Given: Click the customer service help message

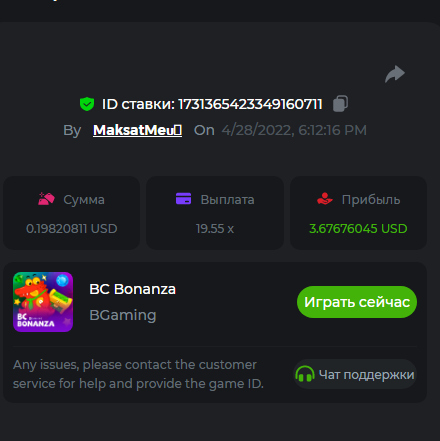Looking at the screenshot, I should pos(138,374).
